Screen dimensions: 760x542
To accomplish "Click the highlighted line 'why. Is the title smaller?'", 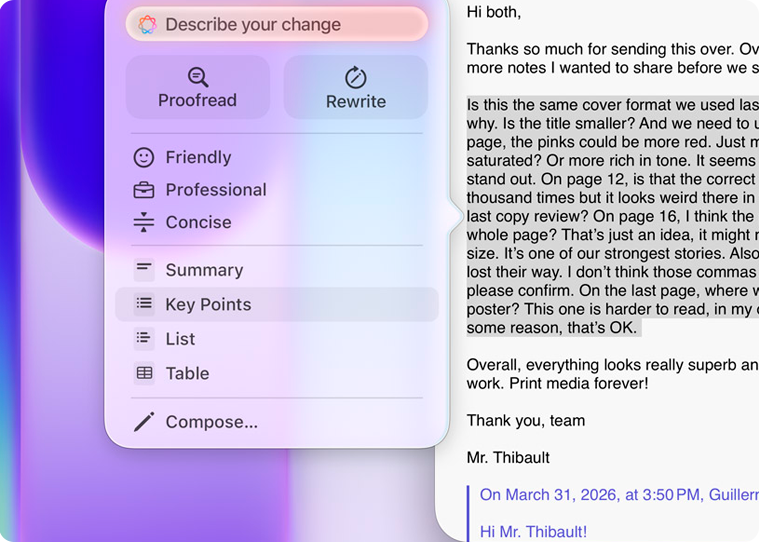I will [613, 124].
